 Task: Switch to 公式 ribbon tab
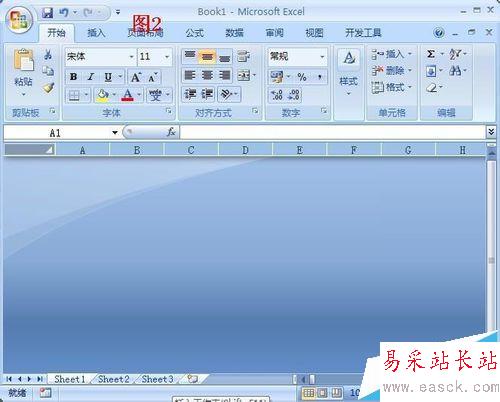pyautogui.click(x=195, y=33)
